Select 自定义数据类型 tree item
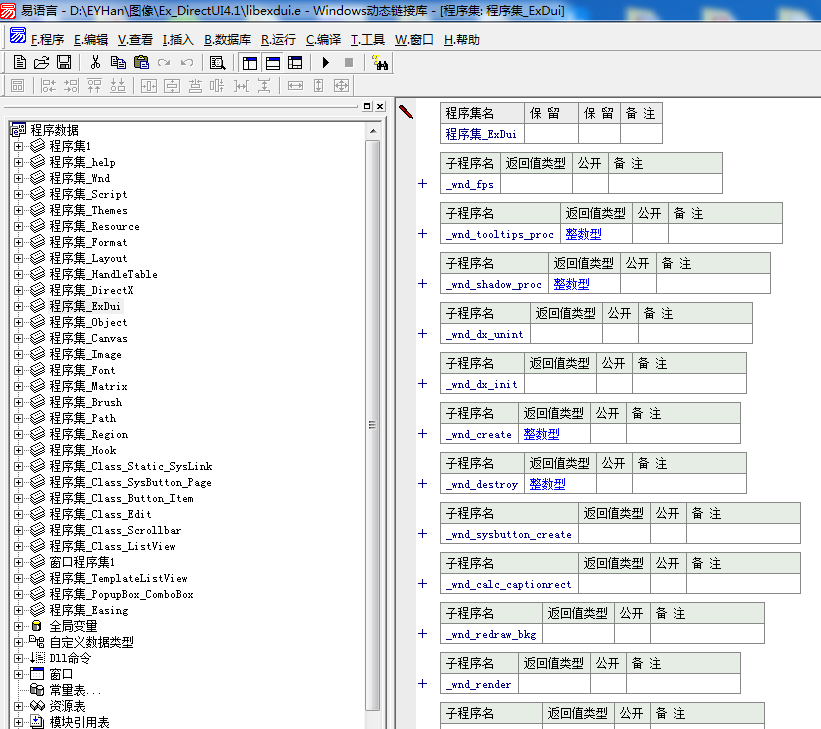The height and width of the screenshot is (729, 821). pos(91,642)
